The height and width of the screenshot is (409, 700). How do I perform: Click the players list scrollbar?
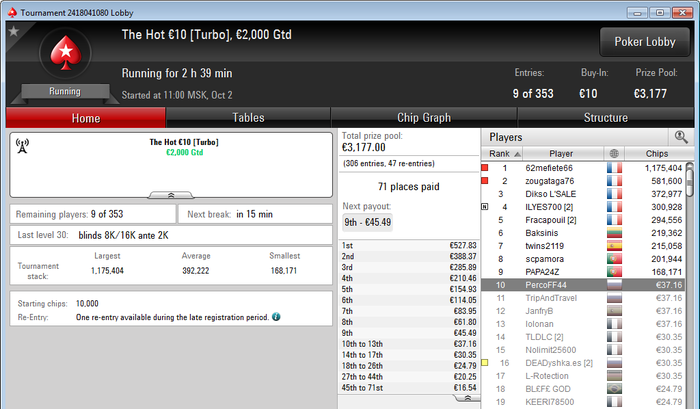click(690, 284)
